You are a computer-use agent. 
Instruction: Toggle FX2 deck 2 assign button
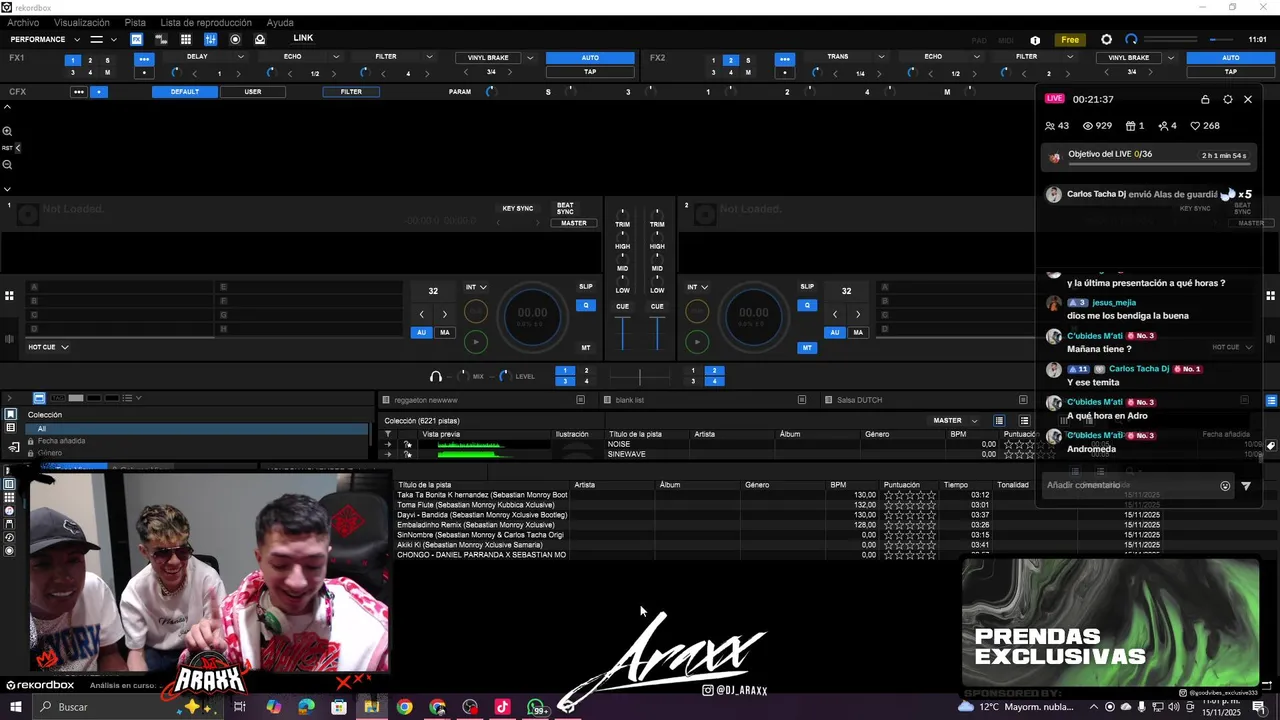coord(731,60)
